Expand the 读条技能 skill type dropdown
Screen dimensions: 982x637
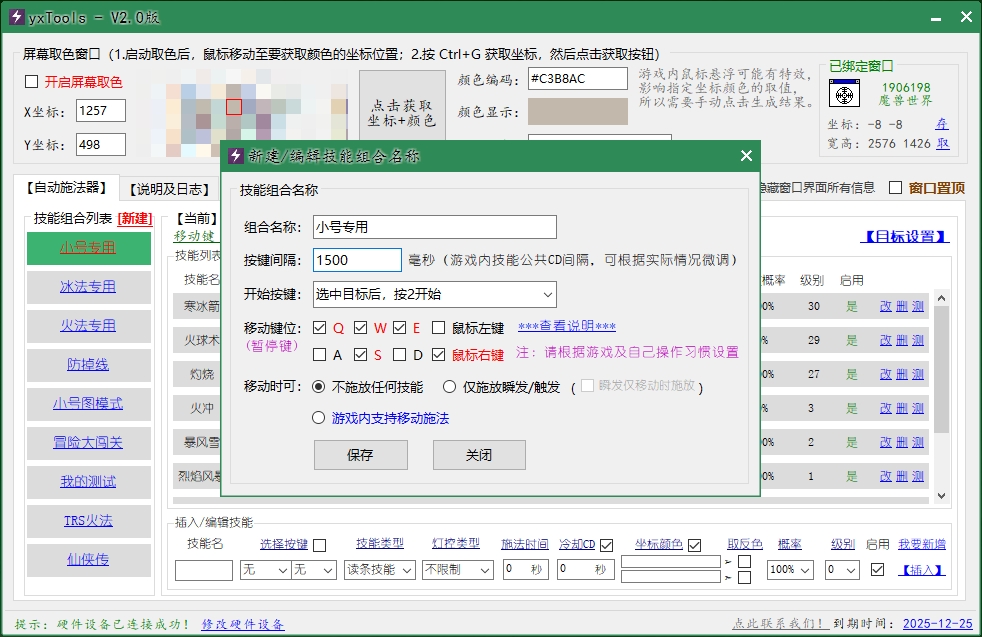[x=379, y=569]
